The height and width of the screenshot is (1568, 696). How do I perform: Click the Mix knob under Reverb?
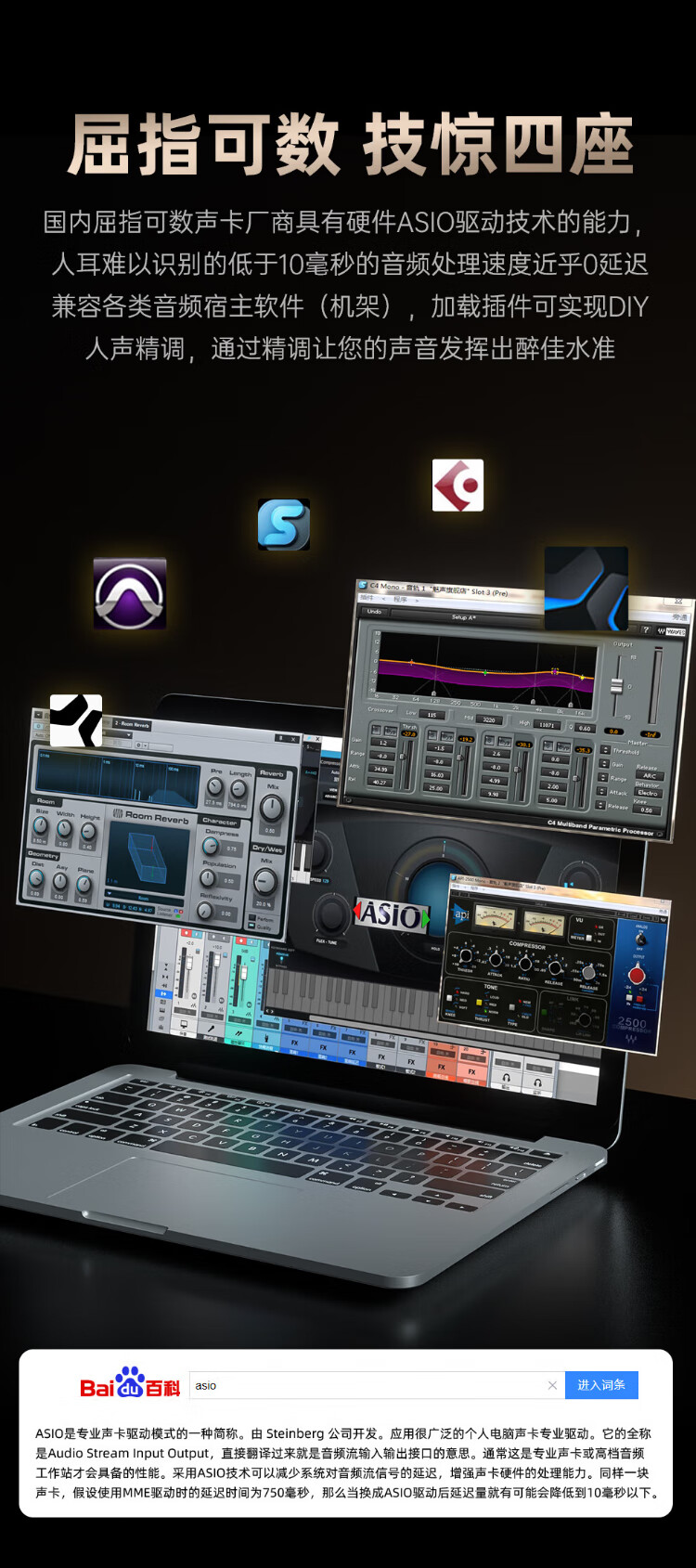click(272, 806)
